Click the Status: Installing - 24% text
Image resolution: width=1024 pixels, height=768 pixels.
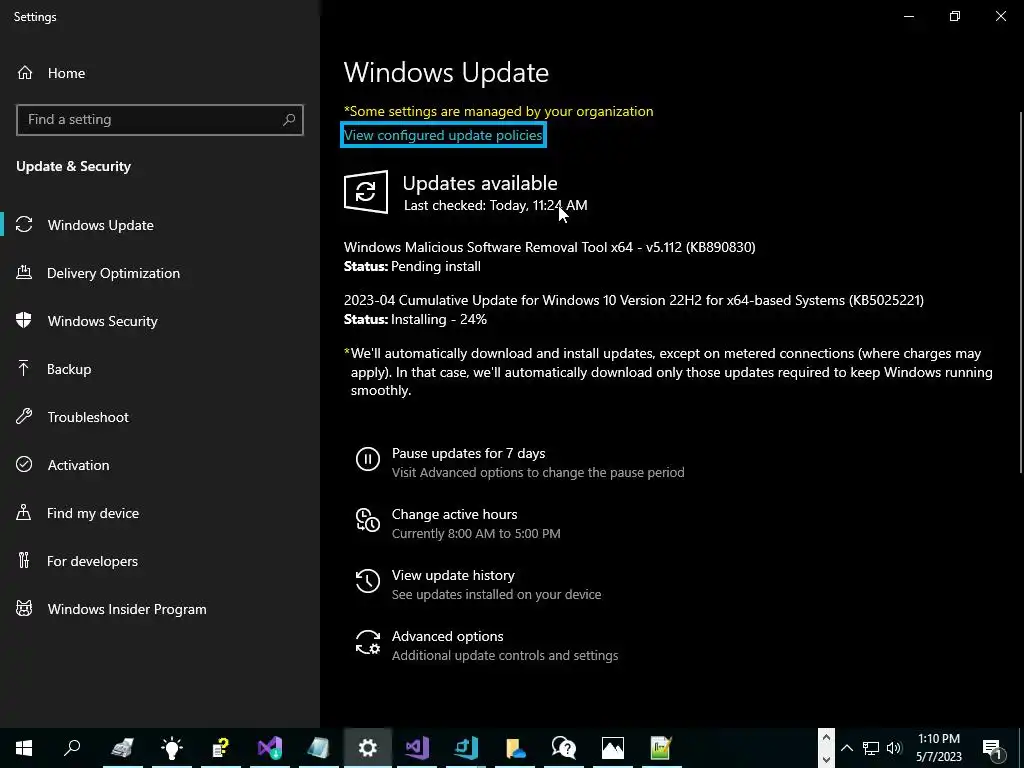[x=415, y=319]
